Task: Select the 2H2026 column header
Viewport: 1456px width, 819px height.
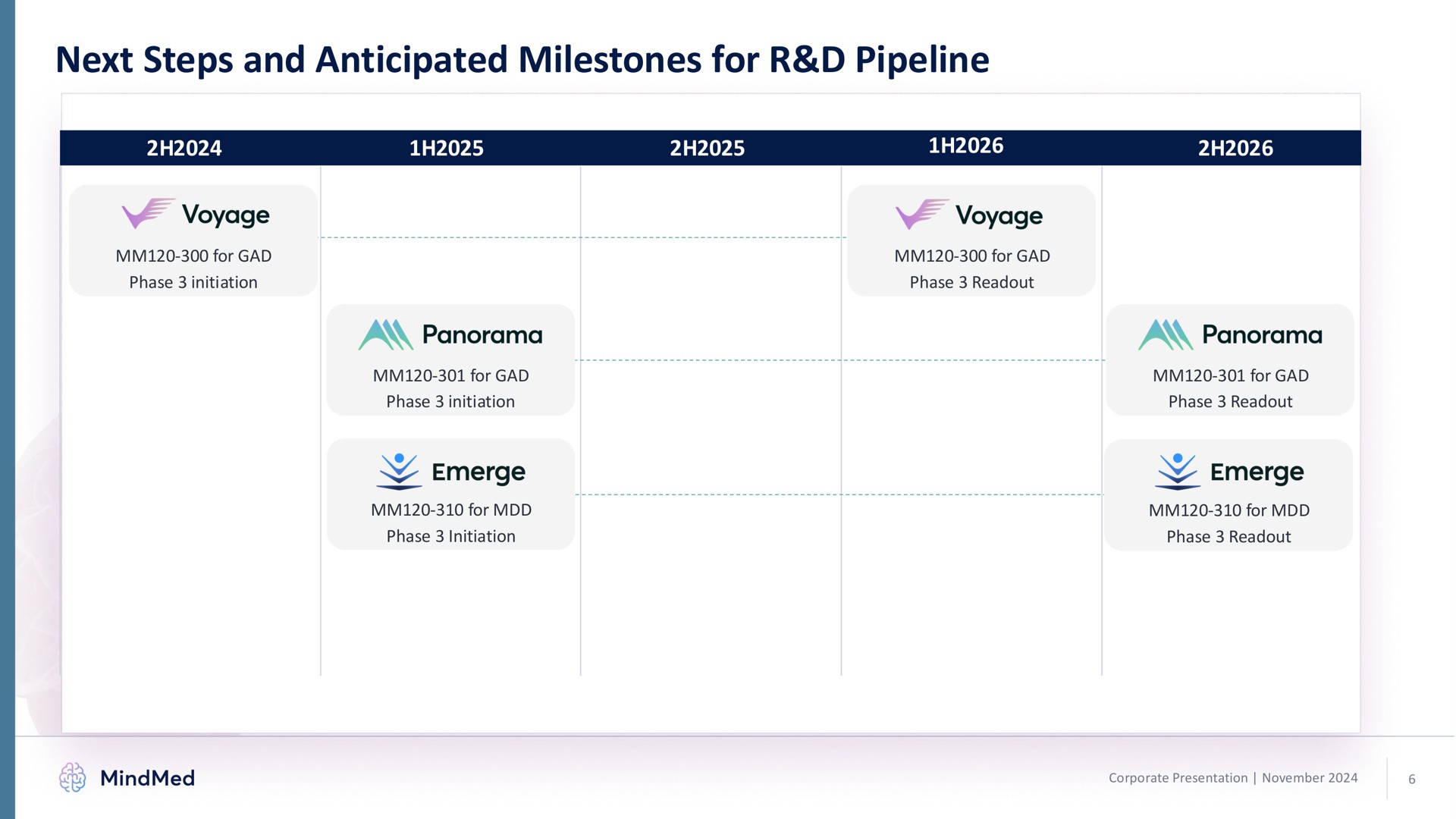Action: (1235, 148)
